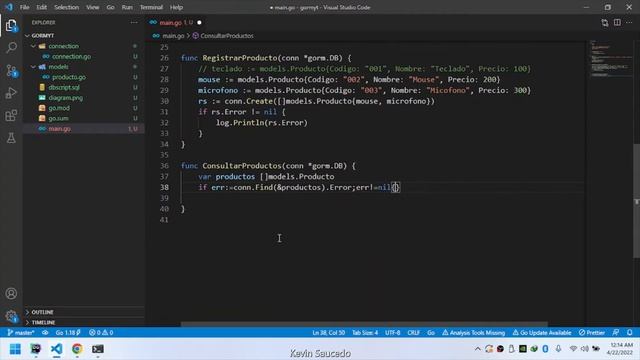This screenshot has width=640, height=360.
Task: Open the Help menu
Action: [176, 7]
